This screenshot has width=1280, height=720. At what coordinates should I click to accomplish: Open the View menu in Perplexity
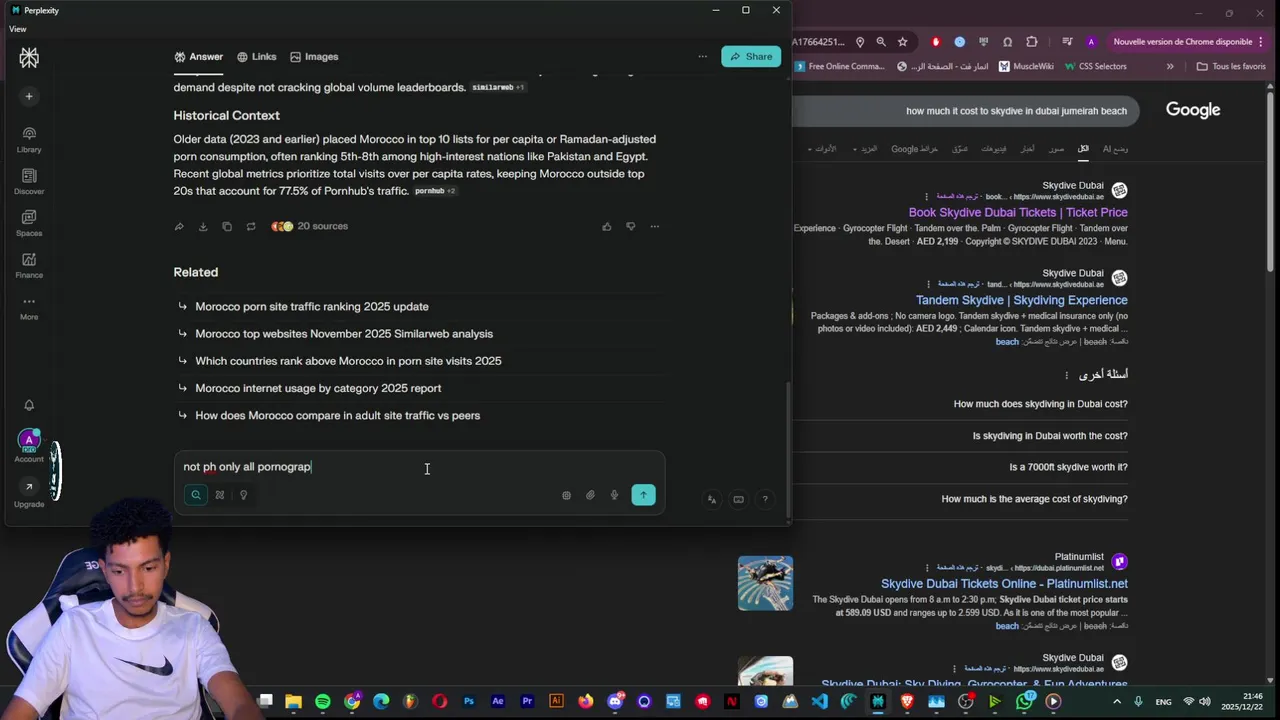click(18, 29)
